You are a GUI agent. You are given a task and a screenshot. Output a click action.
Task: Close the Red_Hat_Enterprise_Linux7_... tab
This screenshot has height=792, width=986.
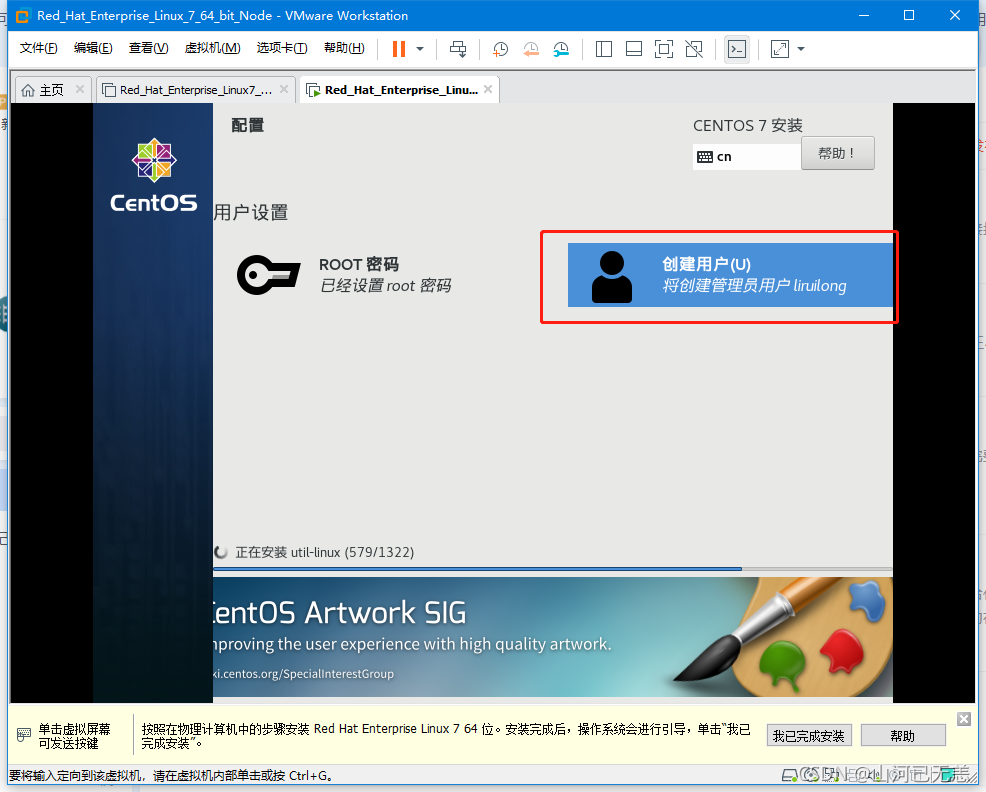(284, 89)
